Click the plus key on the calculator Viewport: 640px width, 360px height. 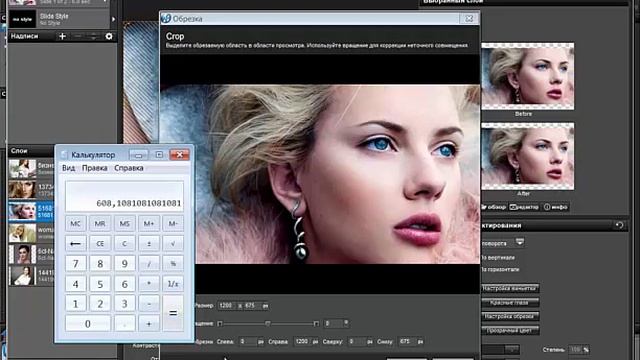tap(149, 324)
